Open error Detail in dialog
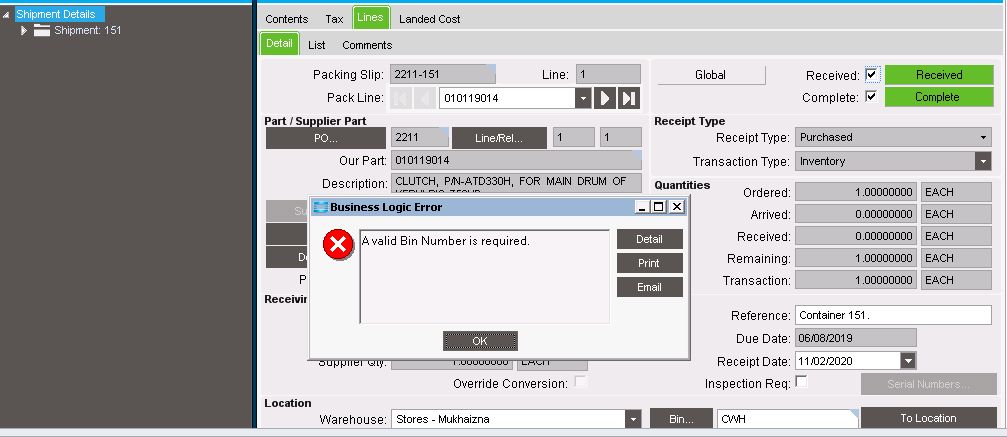This screenshot has width=1007, height=437. tap(649, 239)
